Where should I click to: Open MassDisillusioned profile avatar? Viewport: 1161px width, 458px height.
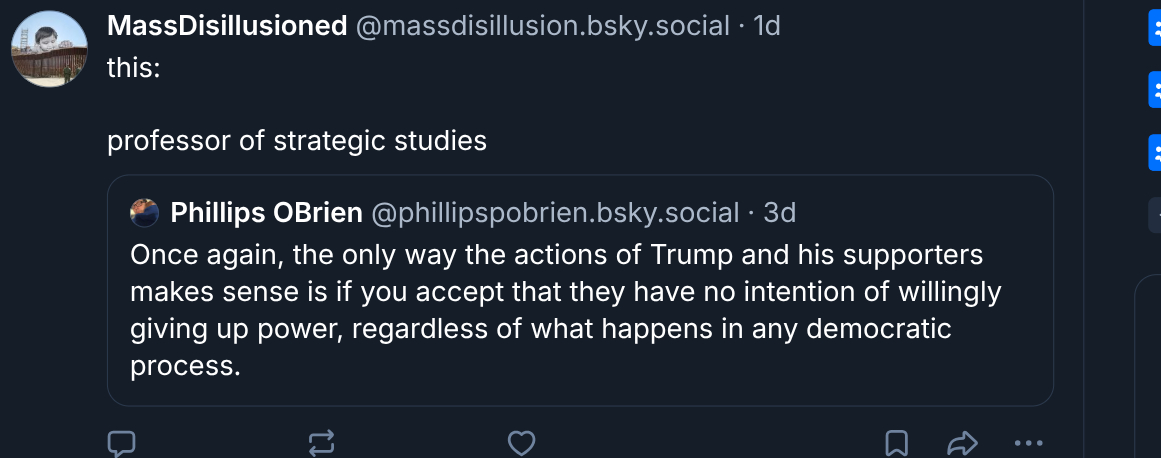click(49, 48)
